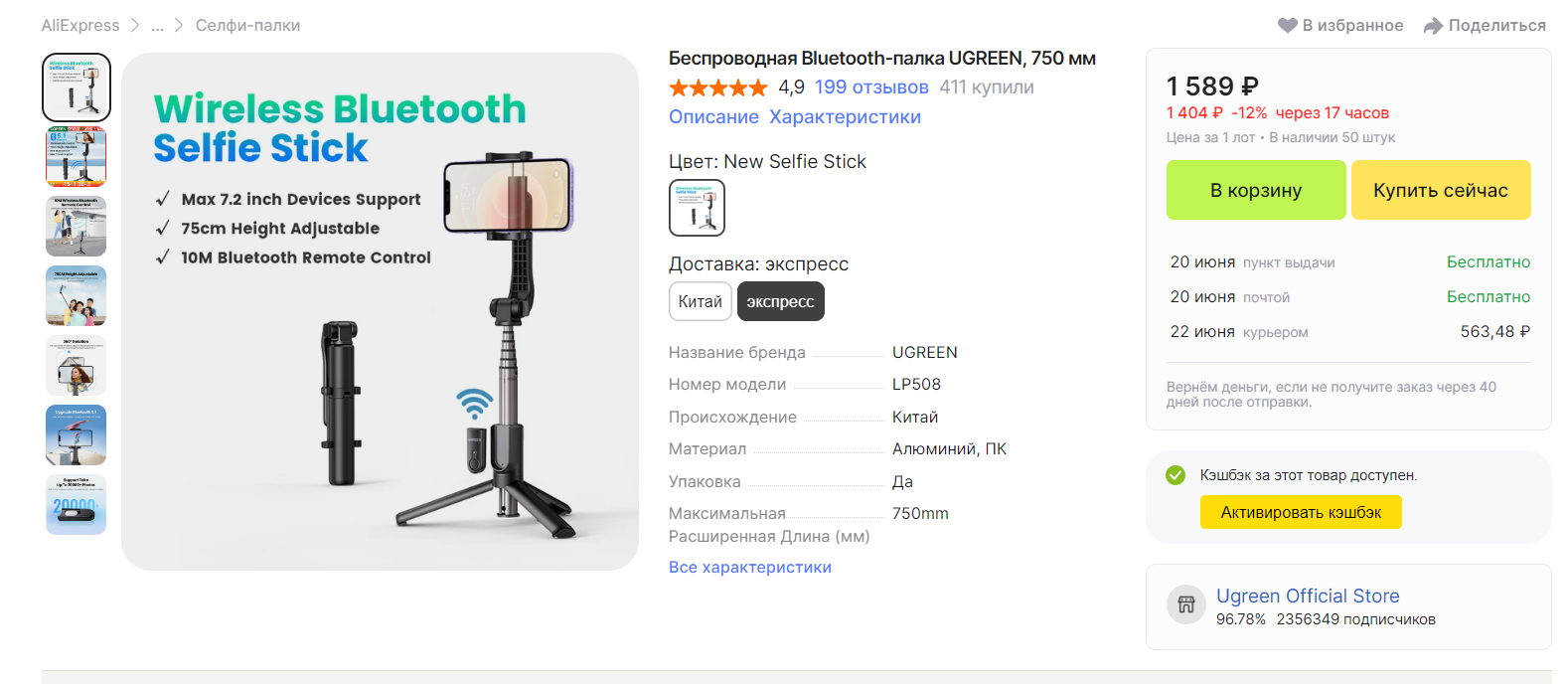Switch to the Характеристики tab
The image size is (1568, 684).
click(x=845, y=117)
